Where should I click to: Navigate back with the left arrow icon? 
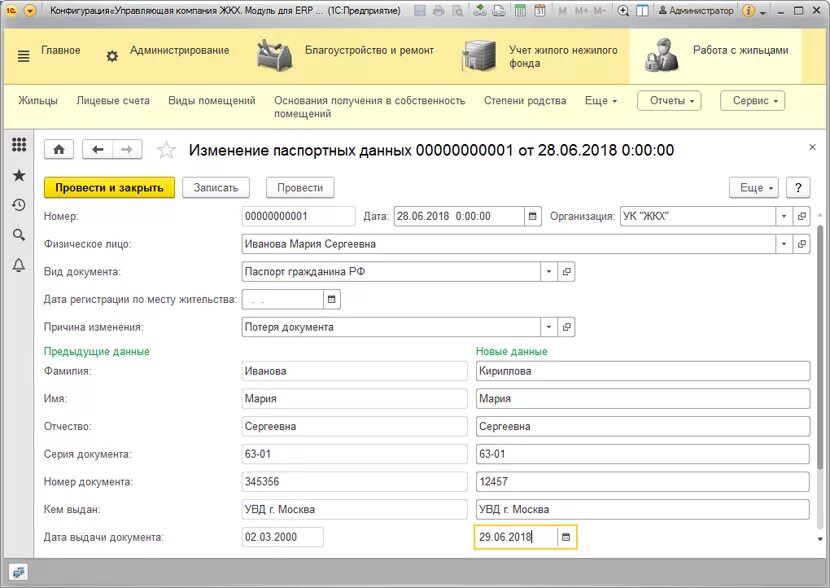[96, 149]
